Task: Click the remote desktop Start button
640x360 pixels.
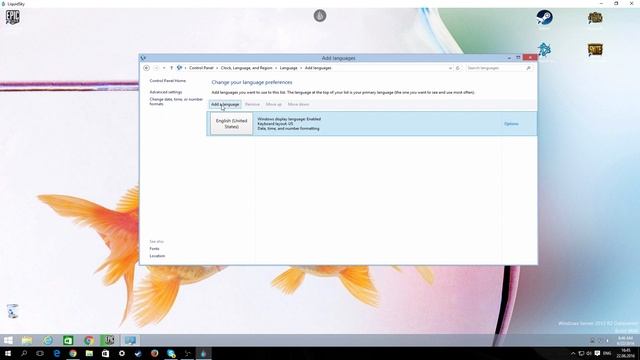Action: pos(8,340)
